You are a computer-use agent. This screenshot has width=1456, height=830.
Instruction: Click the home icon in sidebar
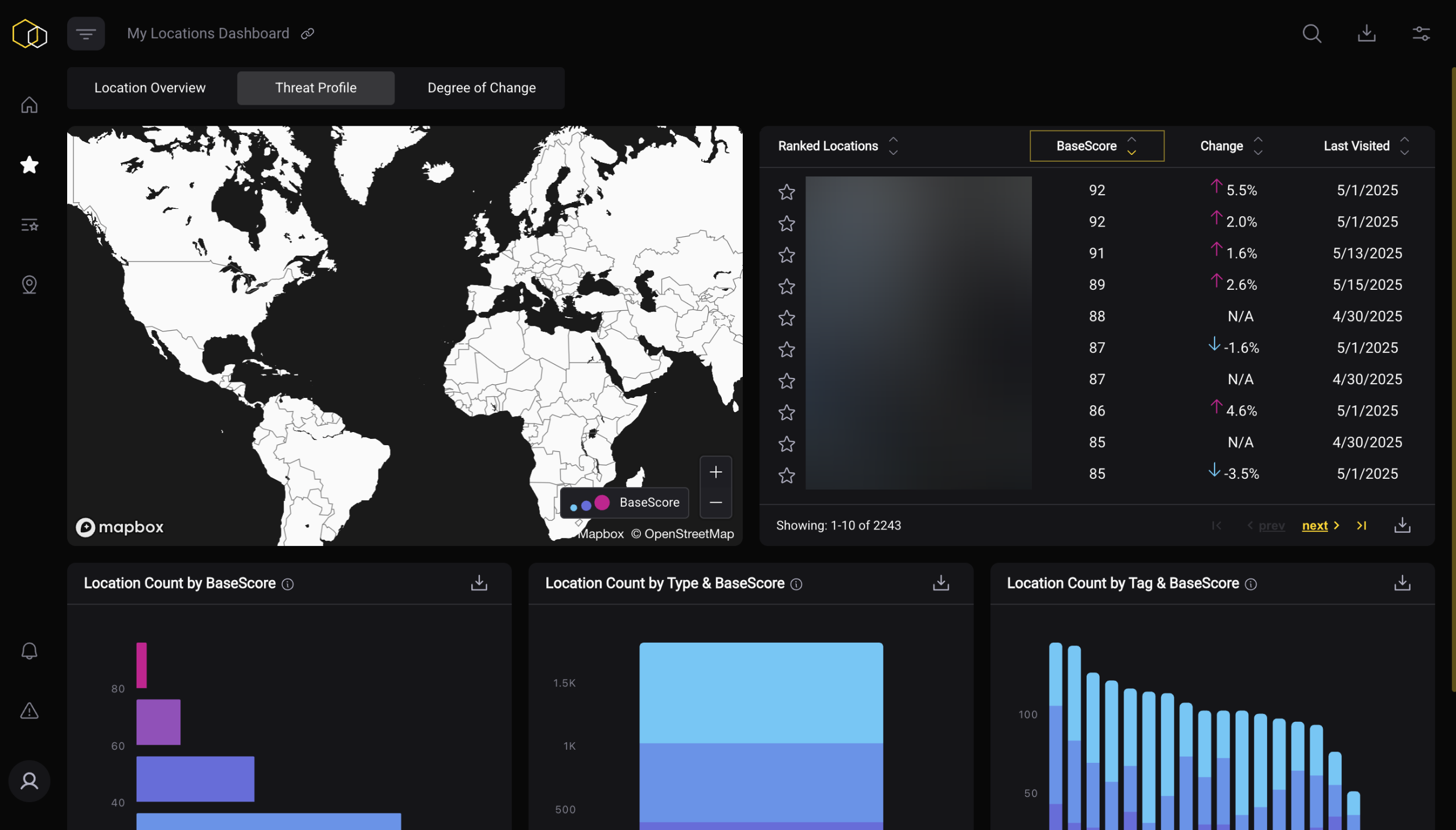coord(29,105)
